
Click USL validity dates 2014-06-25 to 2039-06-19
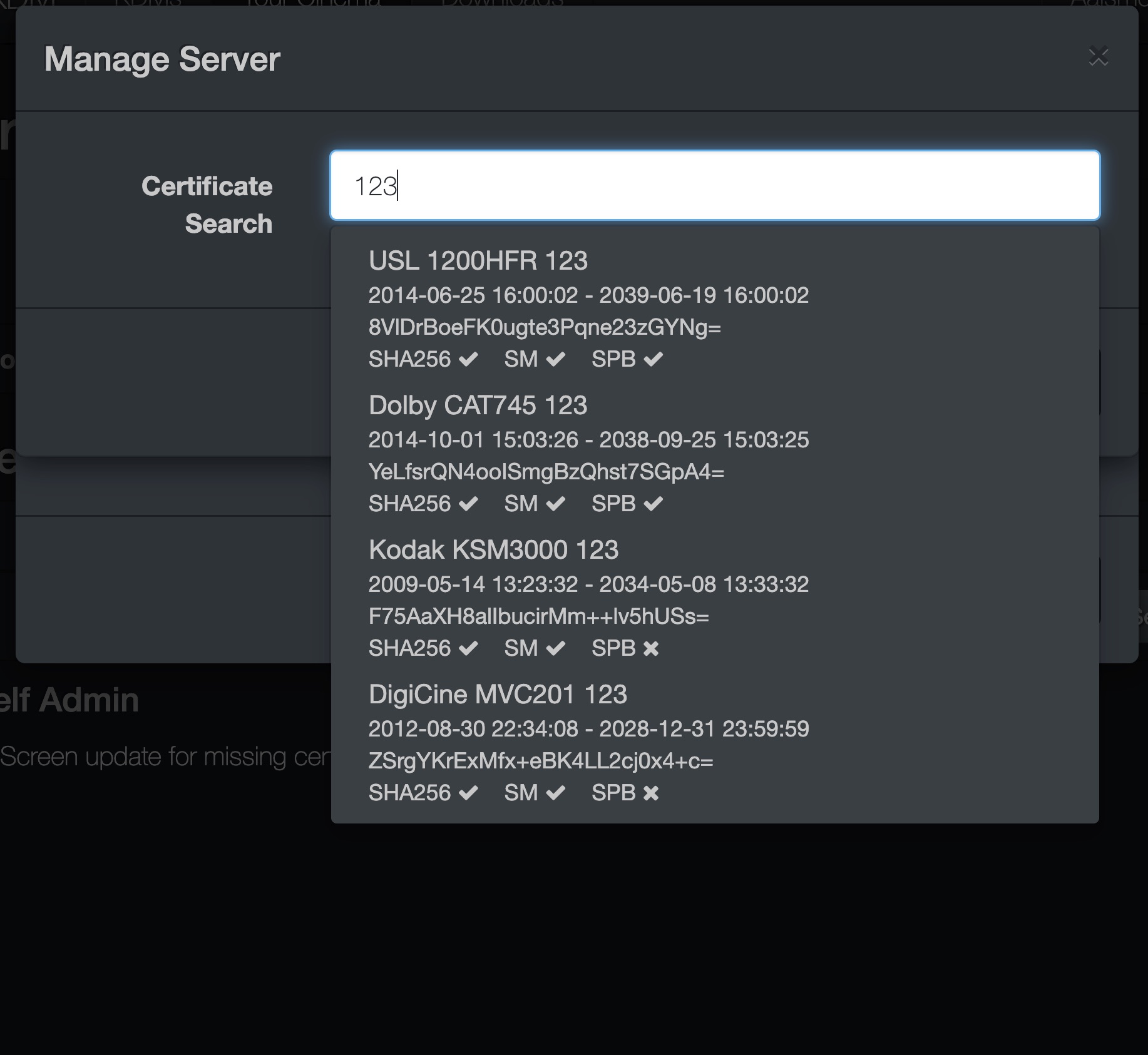tap(588, 295)
